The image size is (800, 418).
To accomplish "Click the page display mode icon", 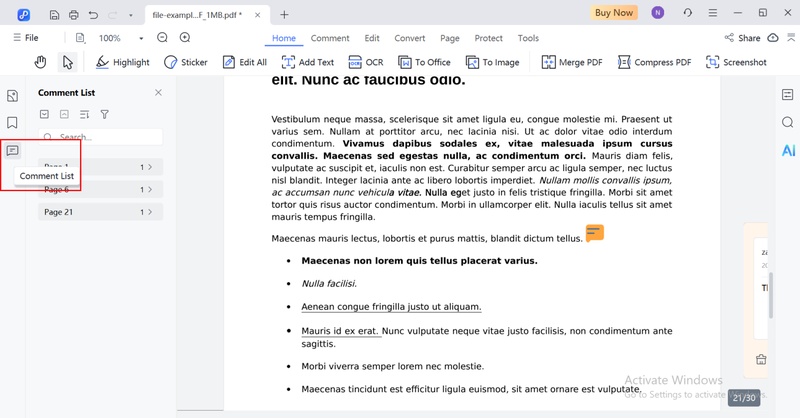I will (x=80, y=38).
